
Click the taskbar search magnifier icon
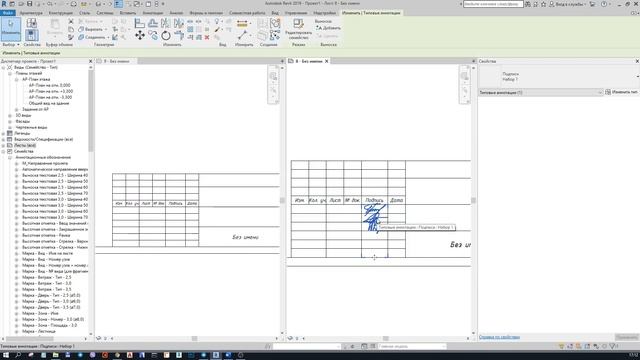(18, 355)
